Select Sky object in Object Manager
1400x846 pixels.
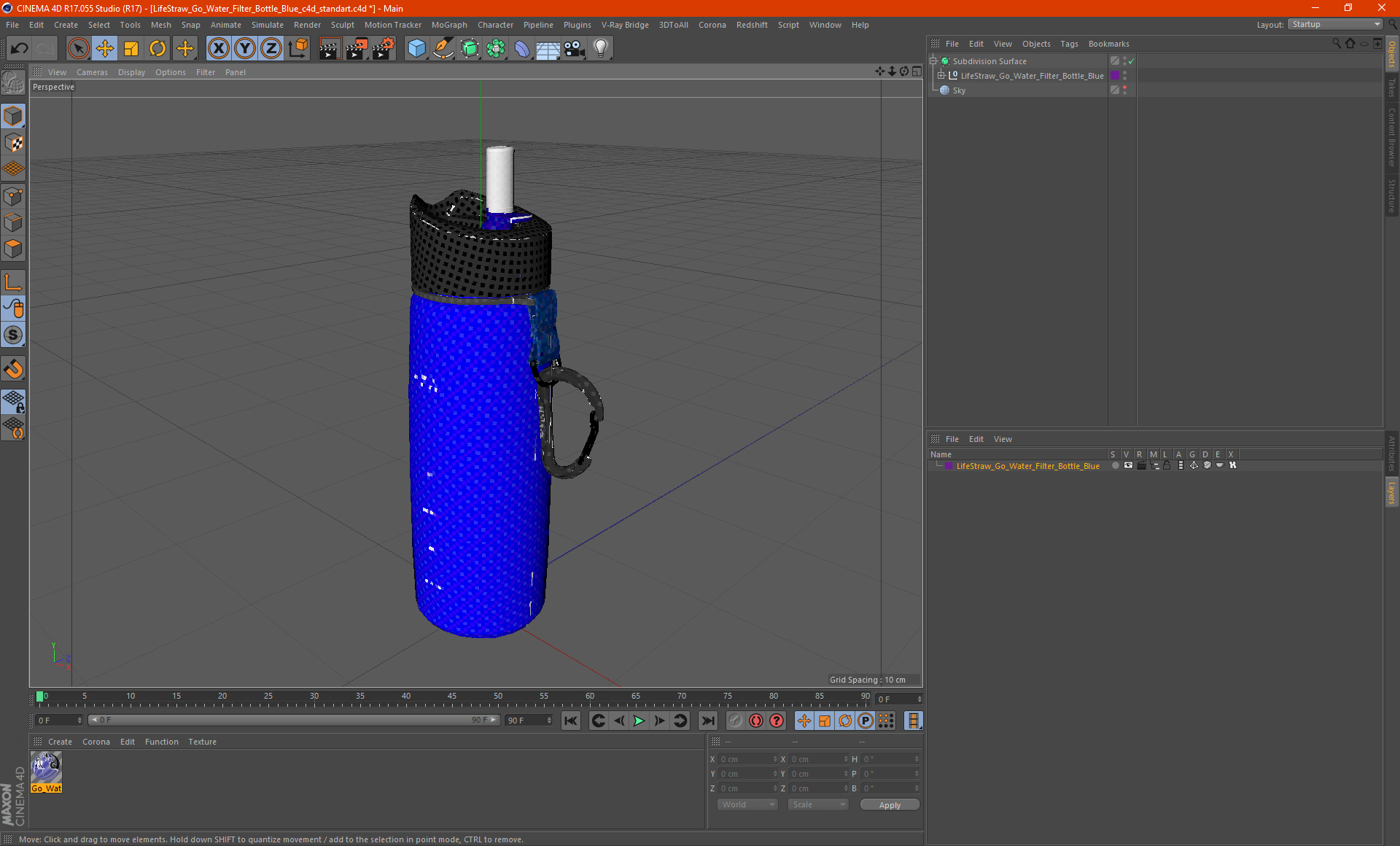(959, 90)
